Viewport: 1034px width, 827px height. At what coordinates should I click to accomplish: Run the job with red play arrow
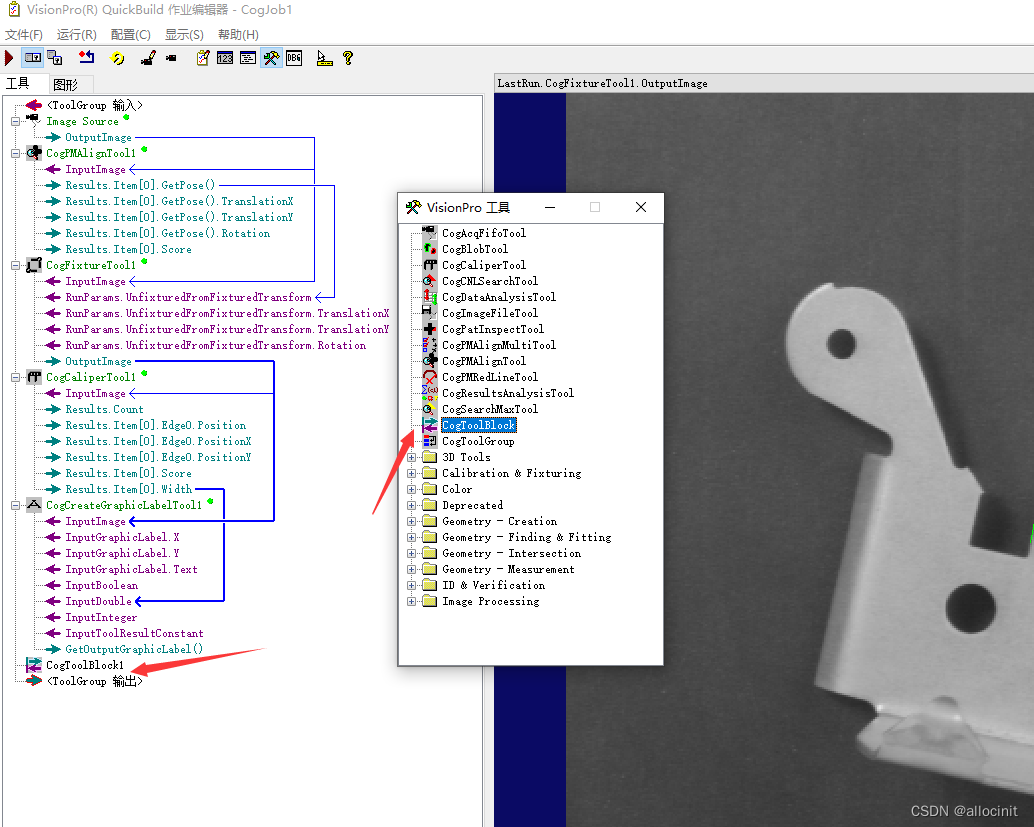point(9,58)
